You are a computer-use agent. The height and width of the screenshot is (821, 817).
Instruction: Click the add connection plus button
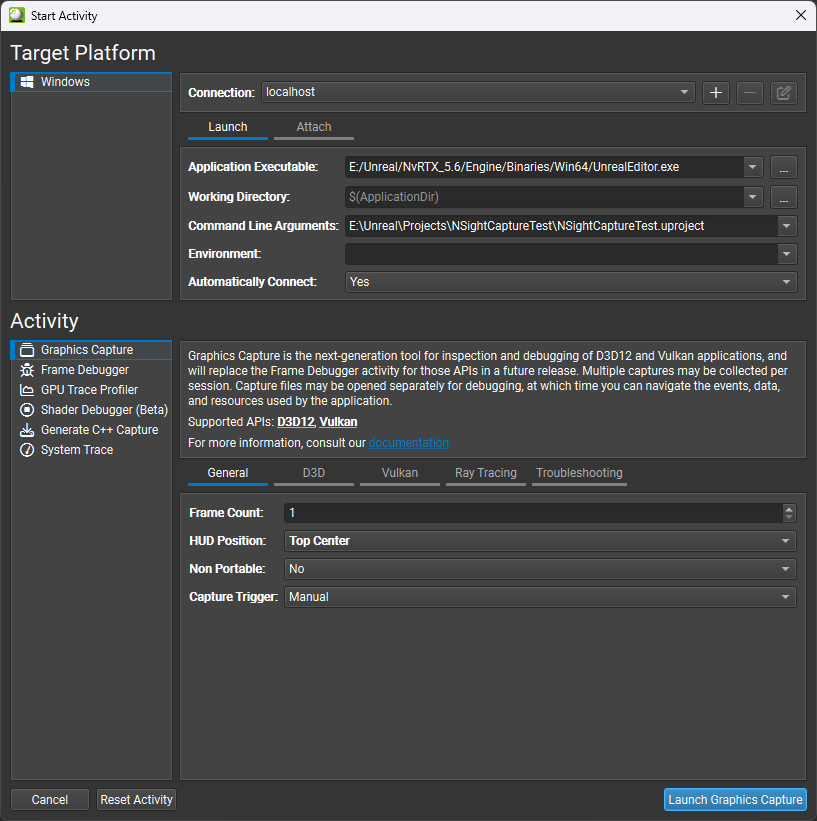(x=715, y=93)
